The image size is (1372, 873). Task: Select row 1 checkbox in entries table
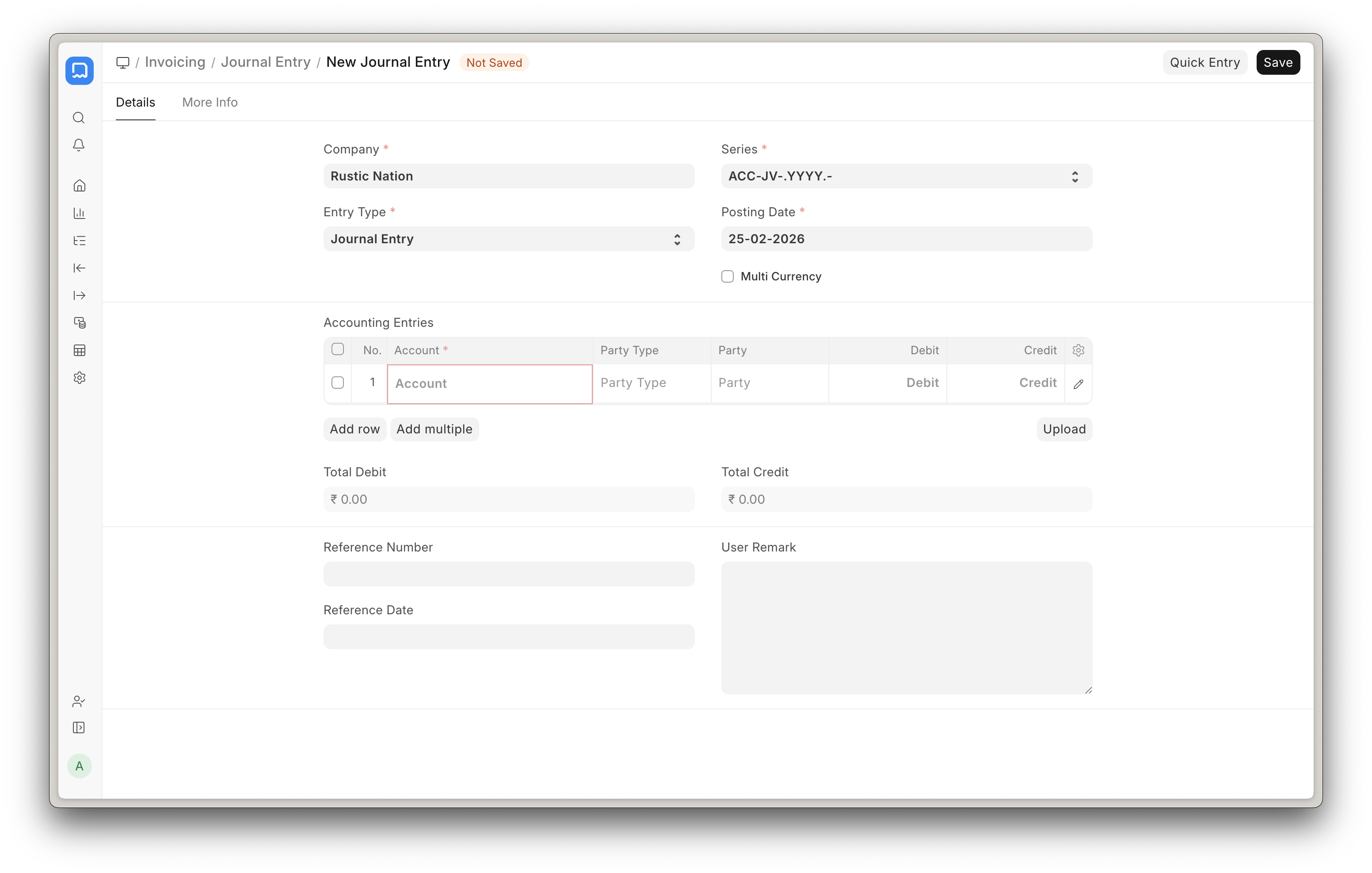pos(338,383)
